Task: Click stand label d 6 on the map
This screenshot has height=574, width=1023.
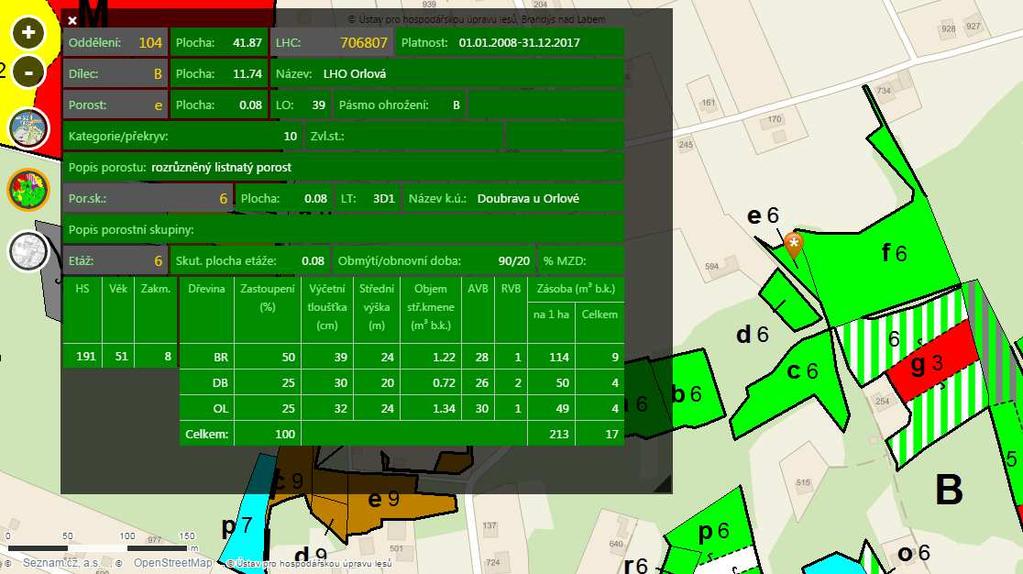Action: (x=752, y=335)
